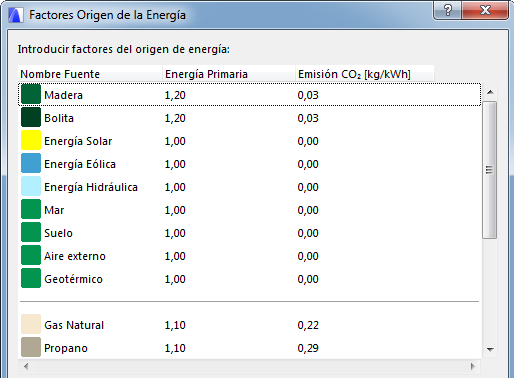The height and width of the screenshot is (378, 514).
Task: Click the blue application icon in title bar
Action: (16, 15)
